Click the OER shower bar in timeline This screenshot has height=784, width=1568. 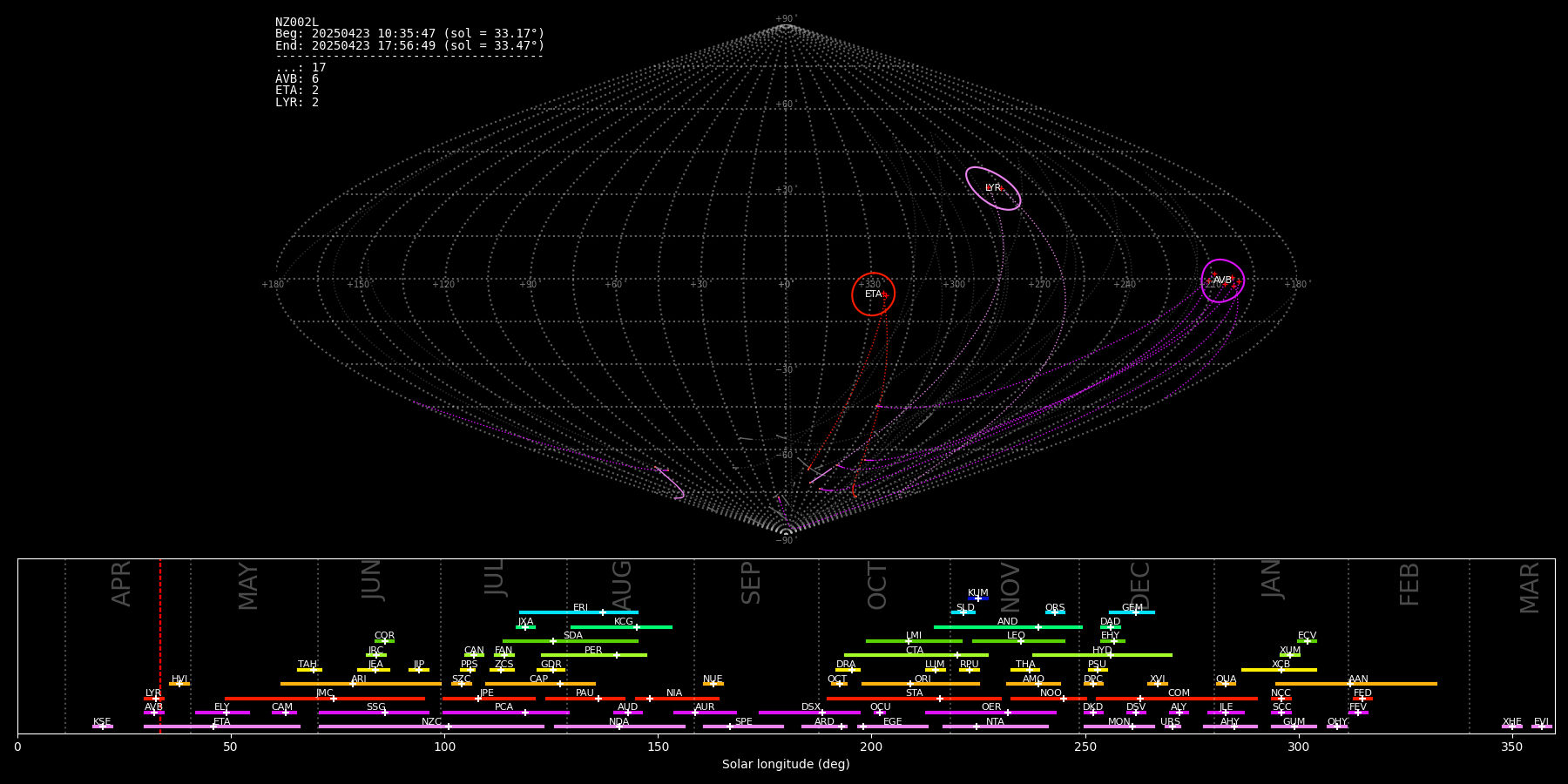pyautogui.click(x=990, y=713)
